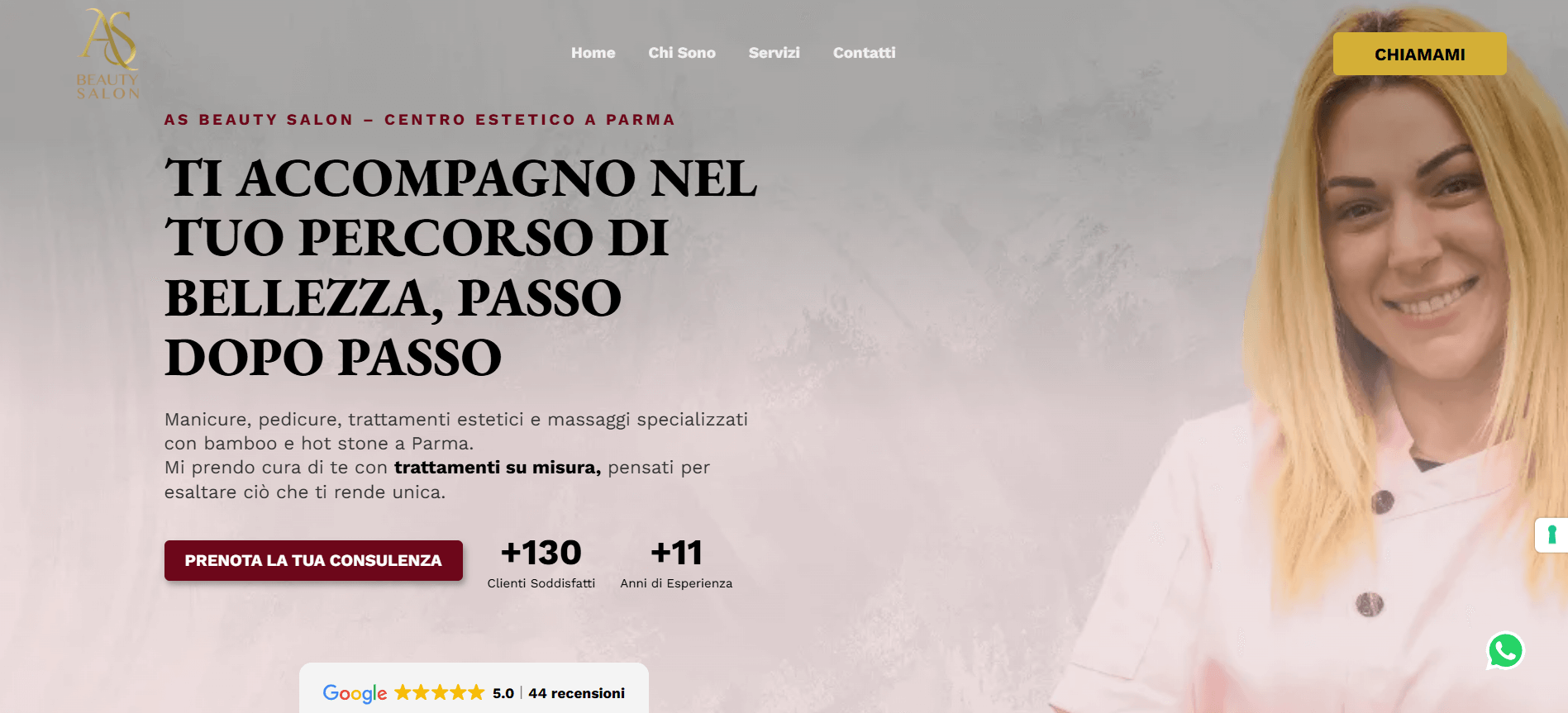Click the yellow CHIAMAMI button
The height and width of the screenshot is (713, 1568).
coord(1419,55)
